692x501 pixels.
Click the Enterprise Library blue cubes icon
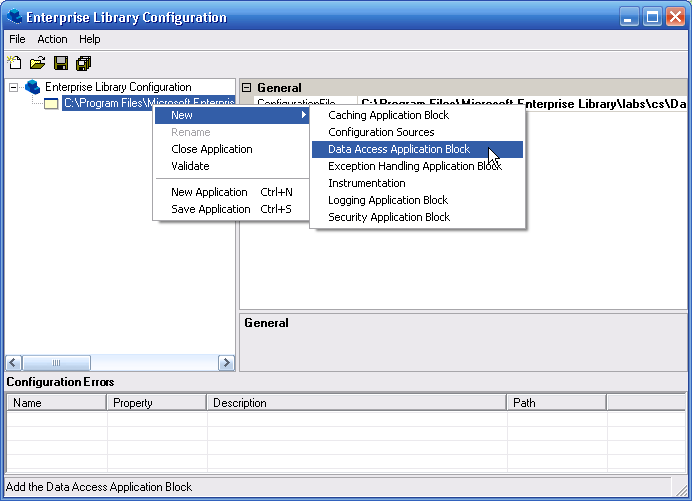pos(33,87)
